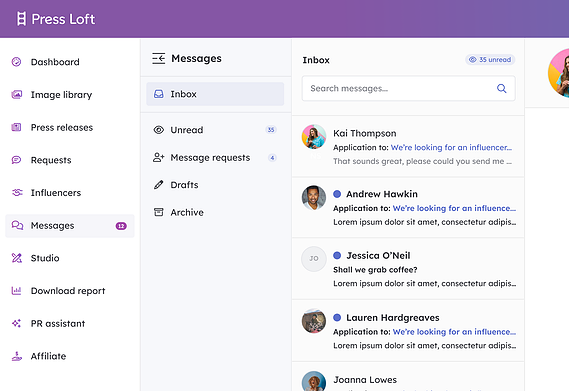Click the 'That sounds great' message preview
The width and height of the screenshot is (569, 391).
click(422, 161)
